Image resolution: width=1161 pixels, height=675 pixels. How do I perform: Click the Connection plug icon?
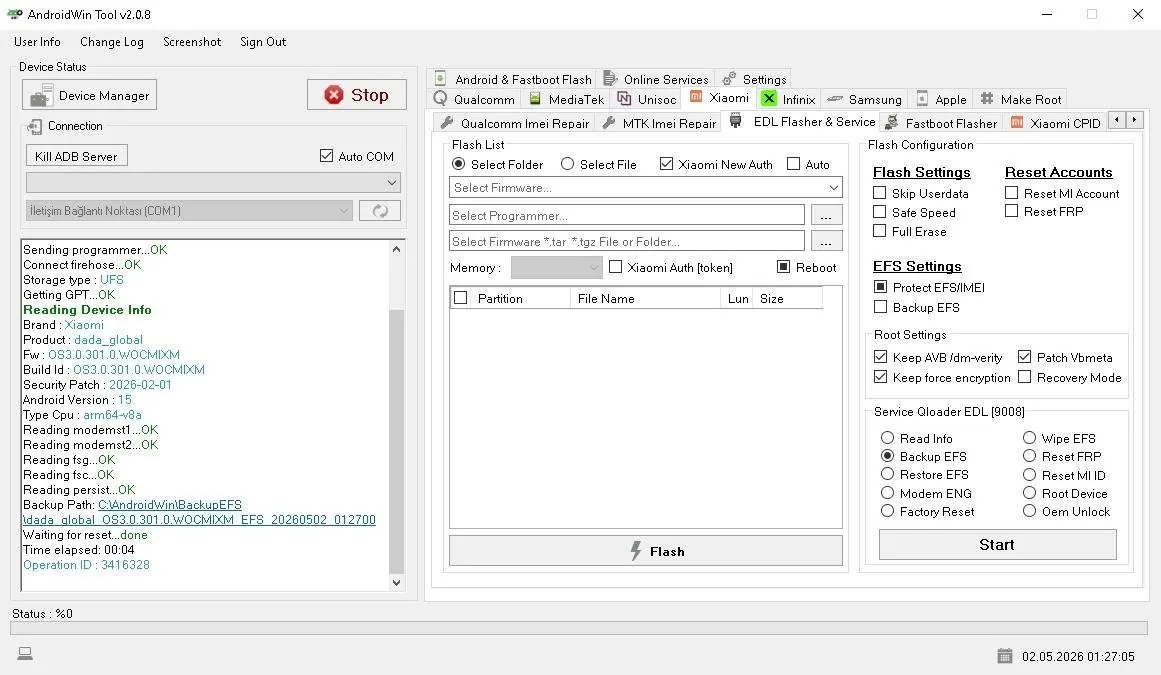click(x=34, y=127)
